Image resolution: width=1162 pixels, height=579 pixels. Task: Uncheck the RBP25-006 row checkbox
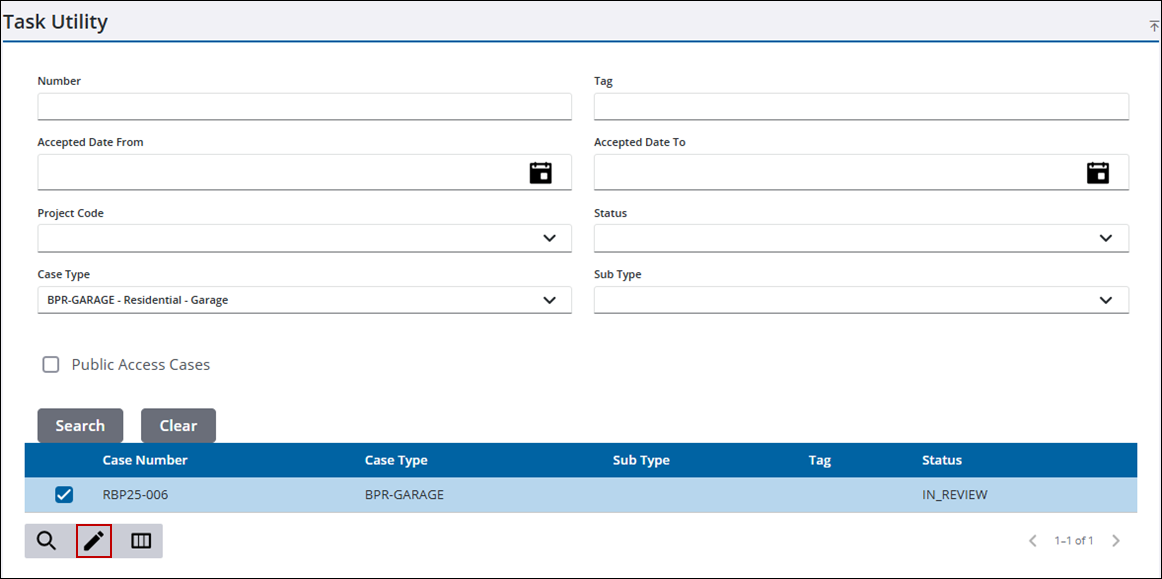tap(64, 494)
